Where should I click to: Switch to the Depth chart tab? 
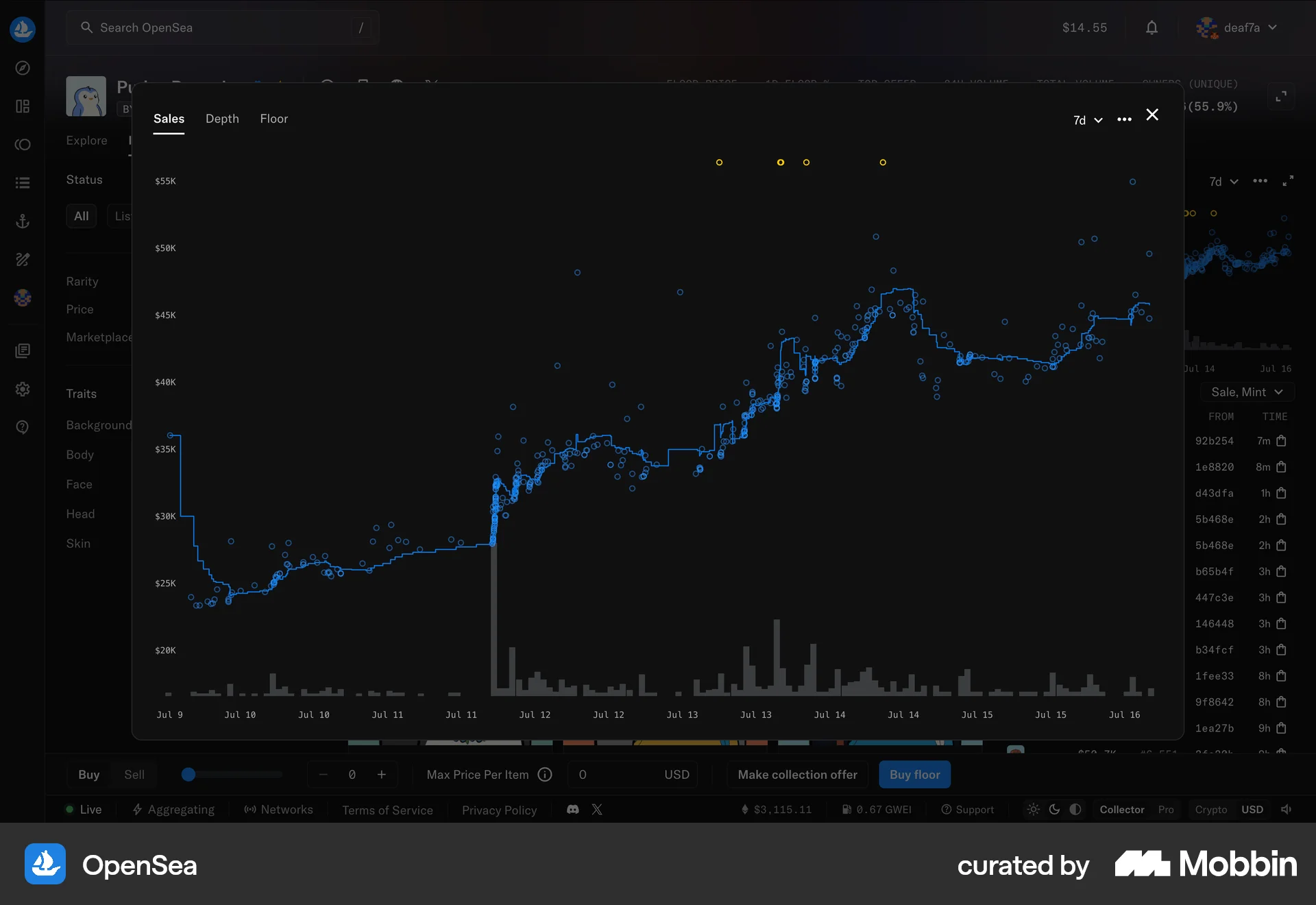click(x=221, y=119)
